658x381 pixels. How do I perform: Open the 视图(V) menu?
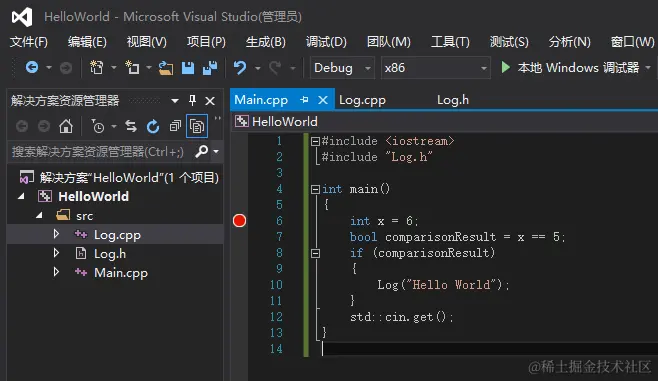(146, 42)
